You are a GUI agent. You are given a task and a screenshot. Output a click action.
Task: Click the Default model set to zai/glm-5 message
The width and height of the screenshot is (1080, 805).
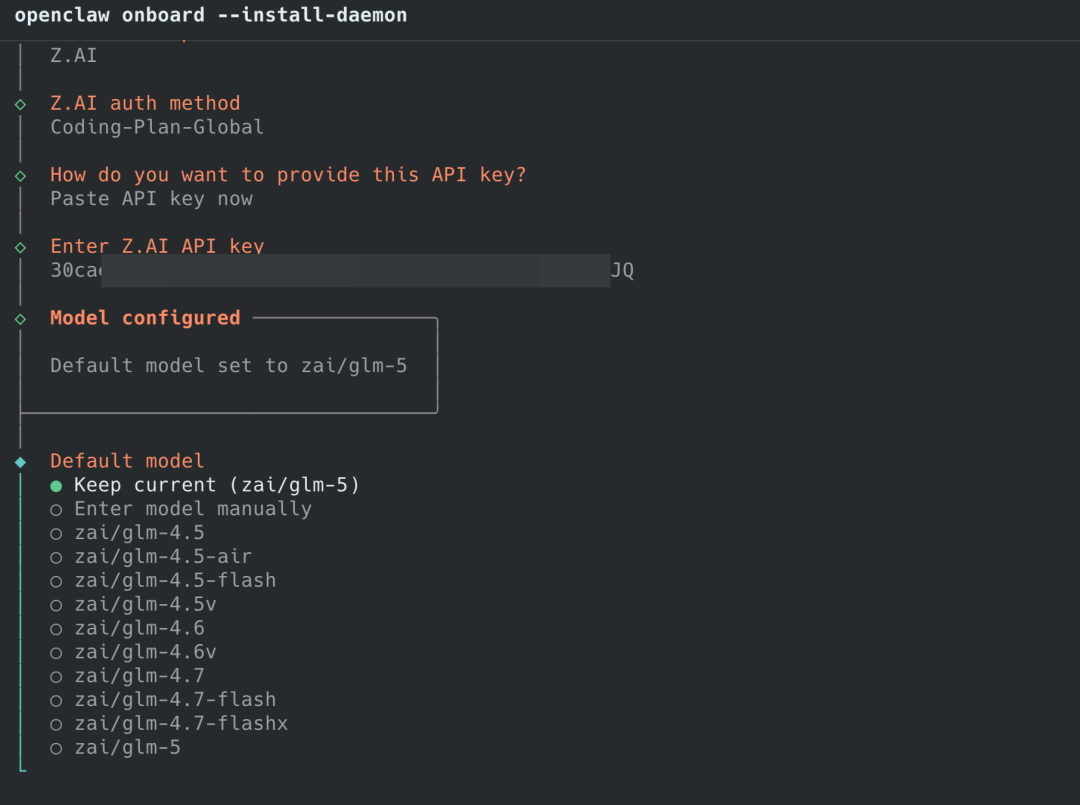[229, 366]
